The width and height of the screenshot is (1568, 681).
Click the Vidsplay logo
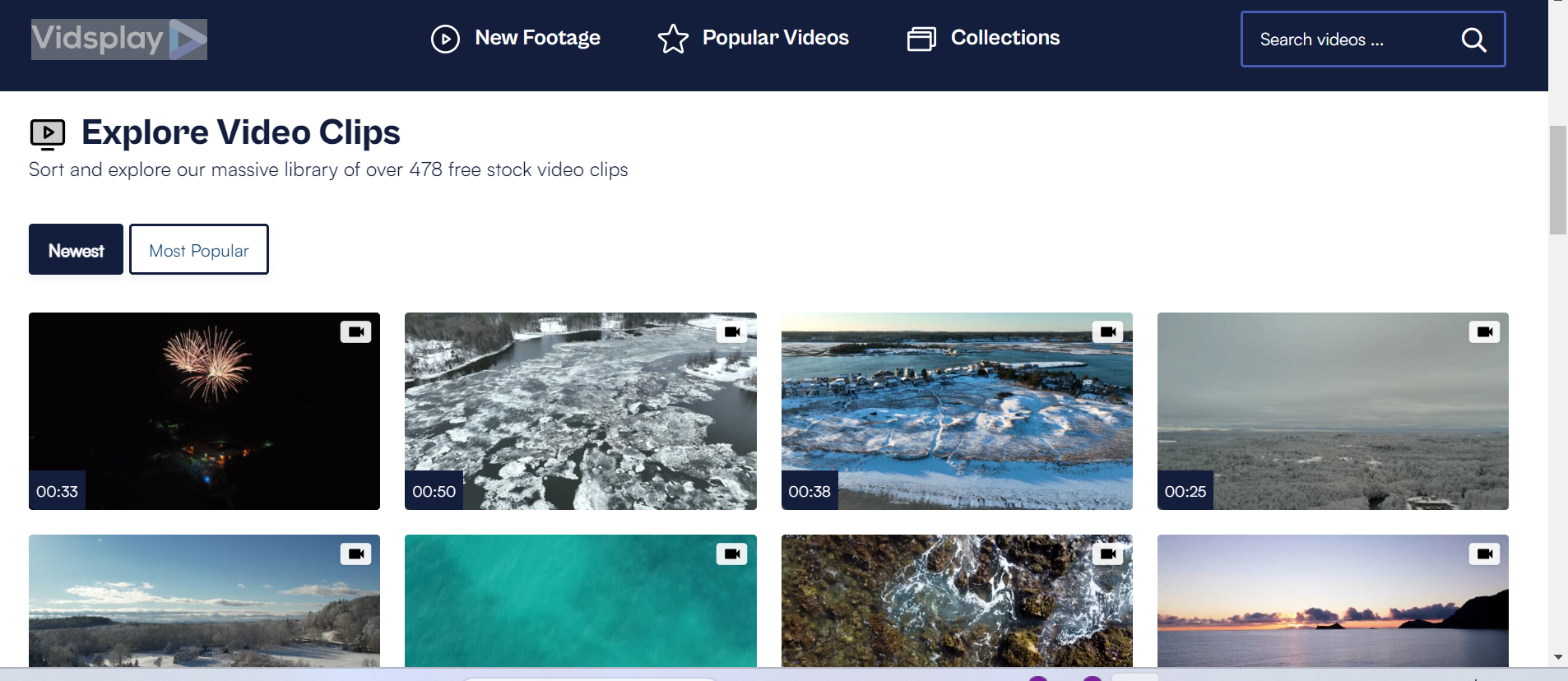click(119, 39)
